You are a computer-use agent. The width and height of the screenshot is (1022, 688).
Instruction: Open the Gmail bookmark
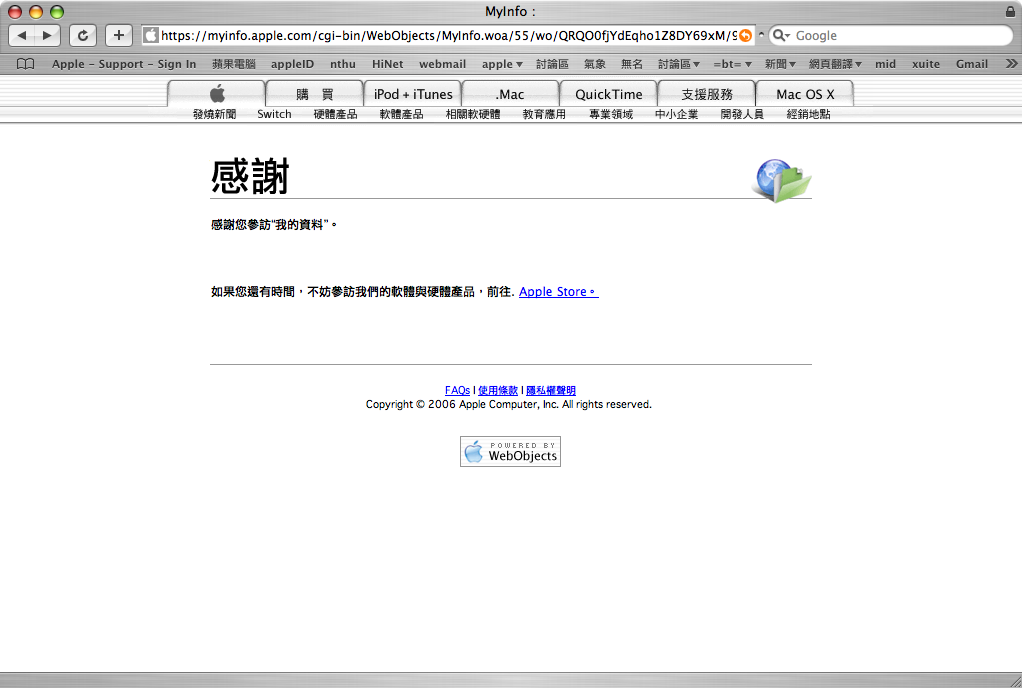point(972,64)
